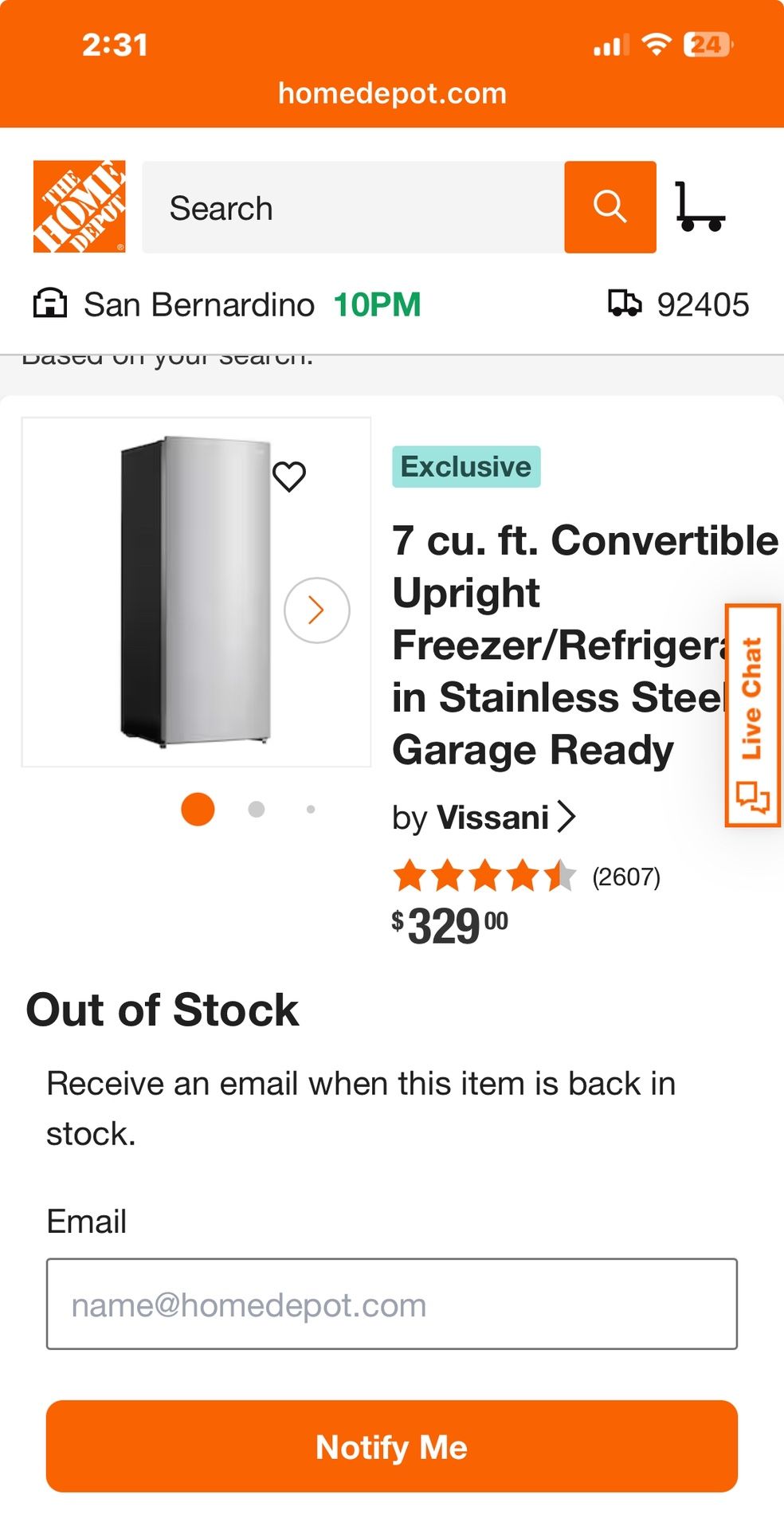Advance to the next product image
784x1530 pixels.
coord(316,610)
